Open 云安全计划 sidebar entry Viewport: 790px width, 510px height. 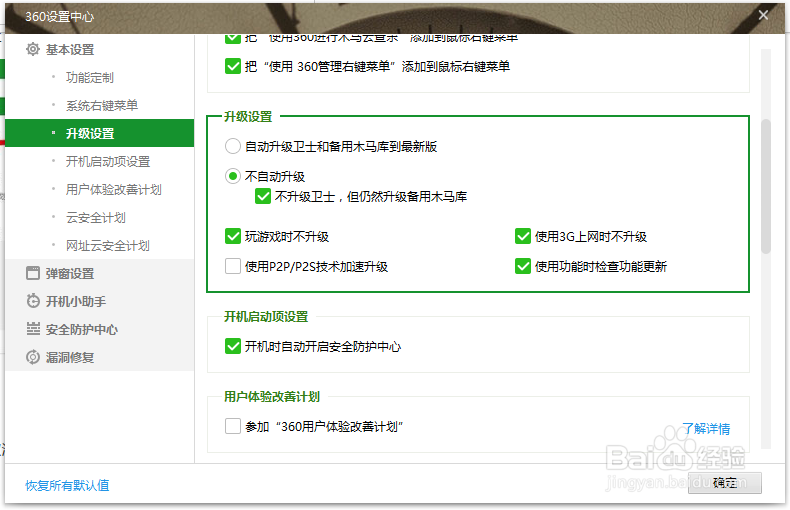click(x=95, y=218)
